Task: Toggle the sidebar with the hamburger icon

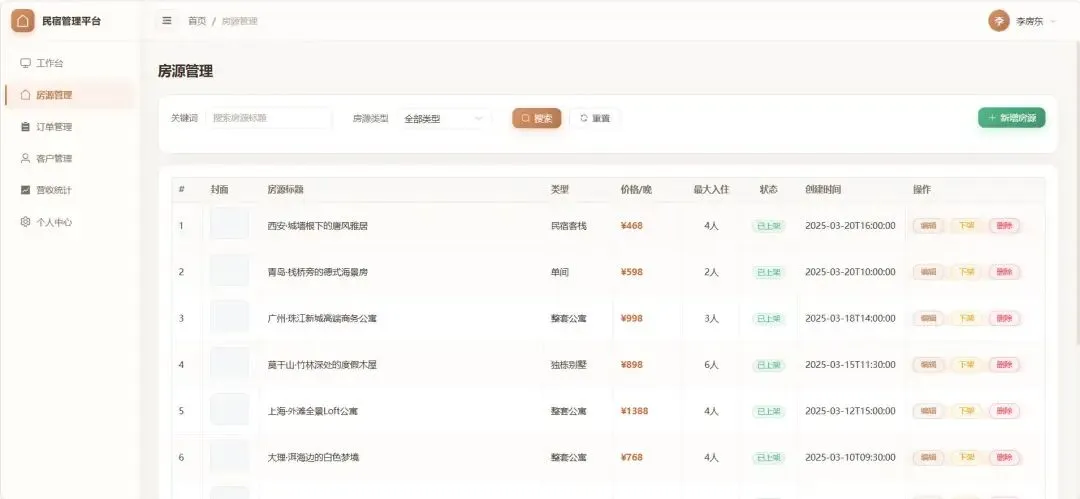Action: pos(167,21)
